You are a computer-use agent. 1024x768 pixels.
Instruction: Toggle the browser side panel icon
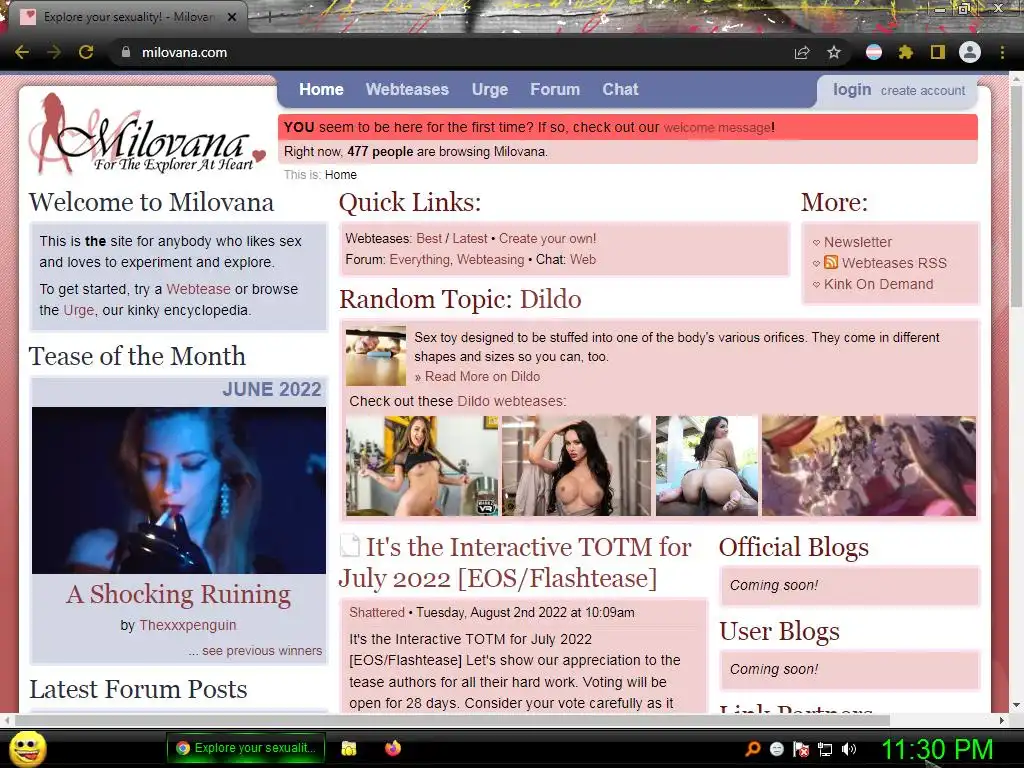[938, 52]
